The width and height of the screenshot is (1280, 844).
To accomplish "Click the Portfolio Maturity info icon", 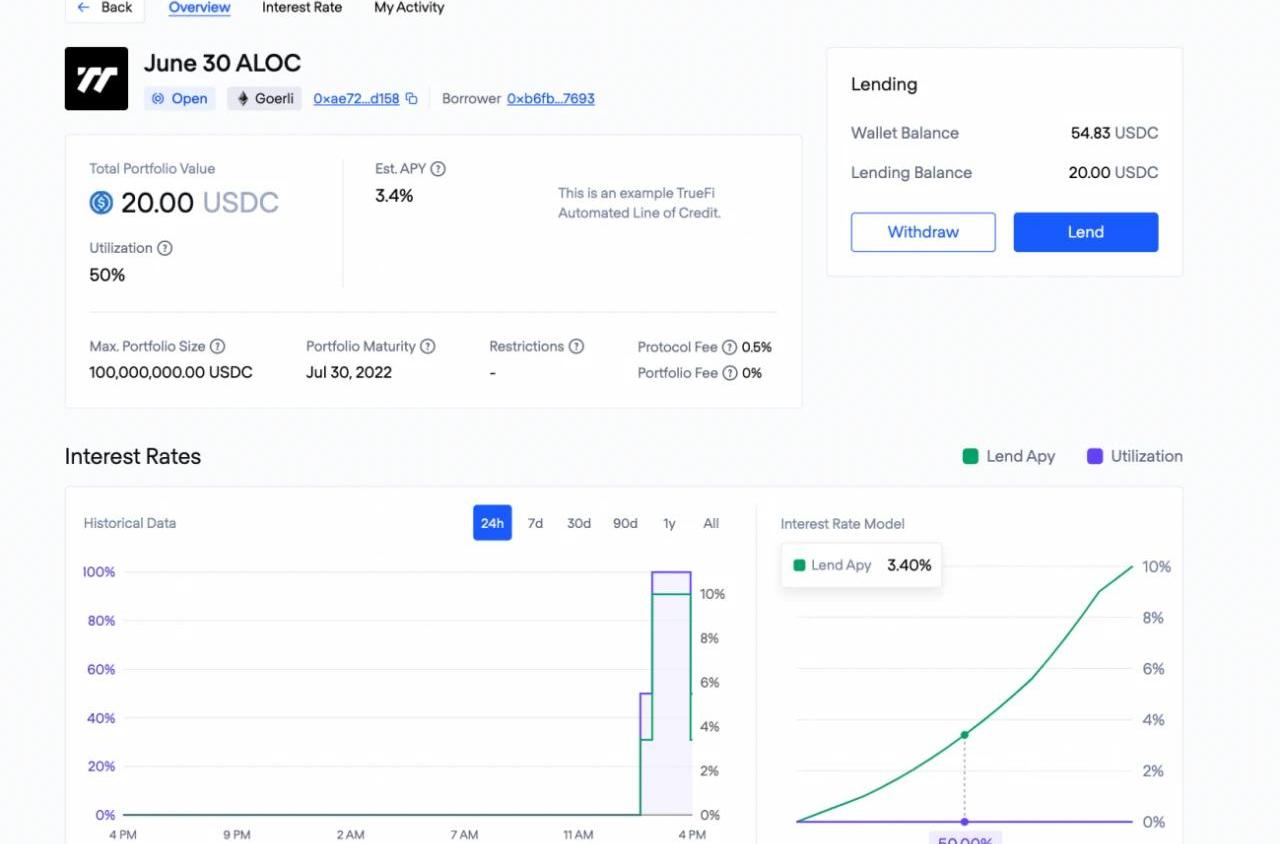I will [428, 346].
